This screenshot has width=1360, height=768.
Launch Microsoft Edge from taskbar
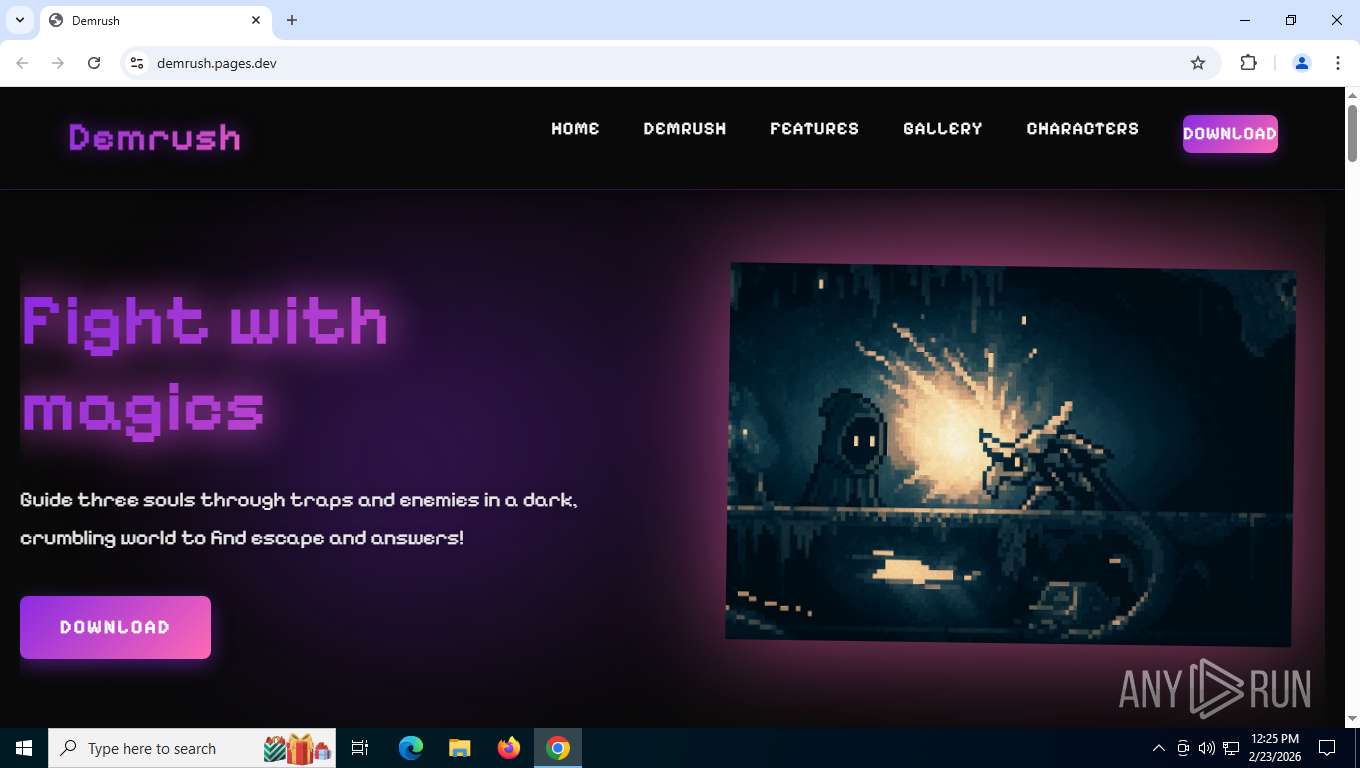(411, 748)
